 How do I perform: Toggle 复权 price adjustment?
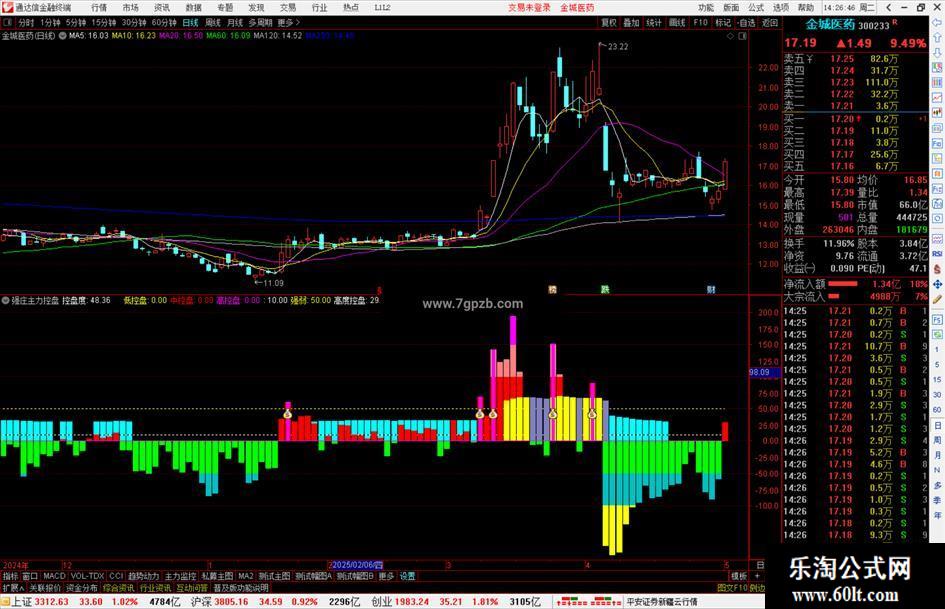(609, 23)
